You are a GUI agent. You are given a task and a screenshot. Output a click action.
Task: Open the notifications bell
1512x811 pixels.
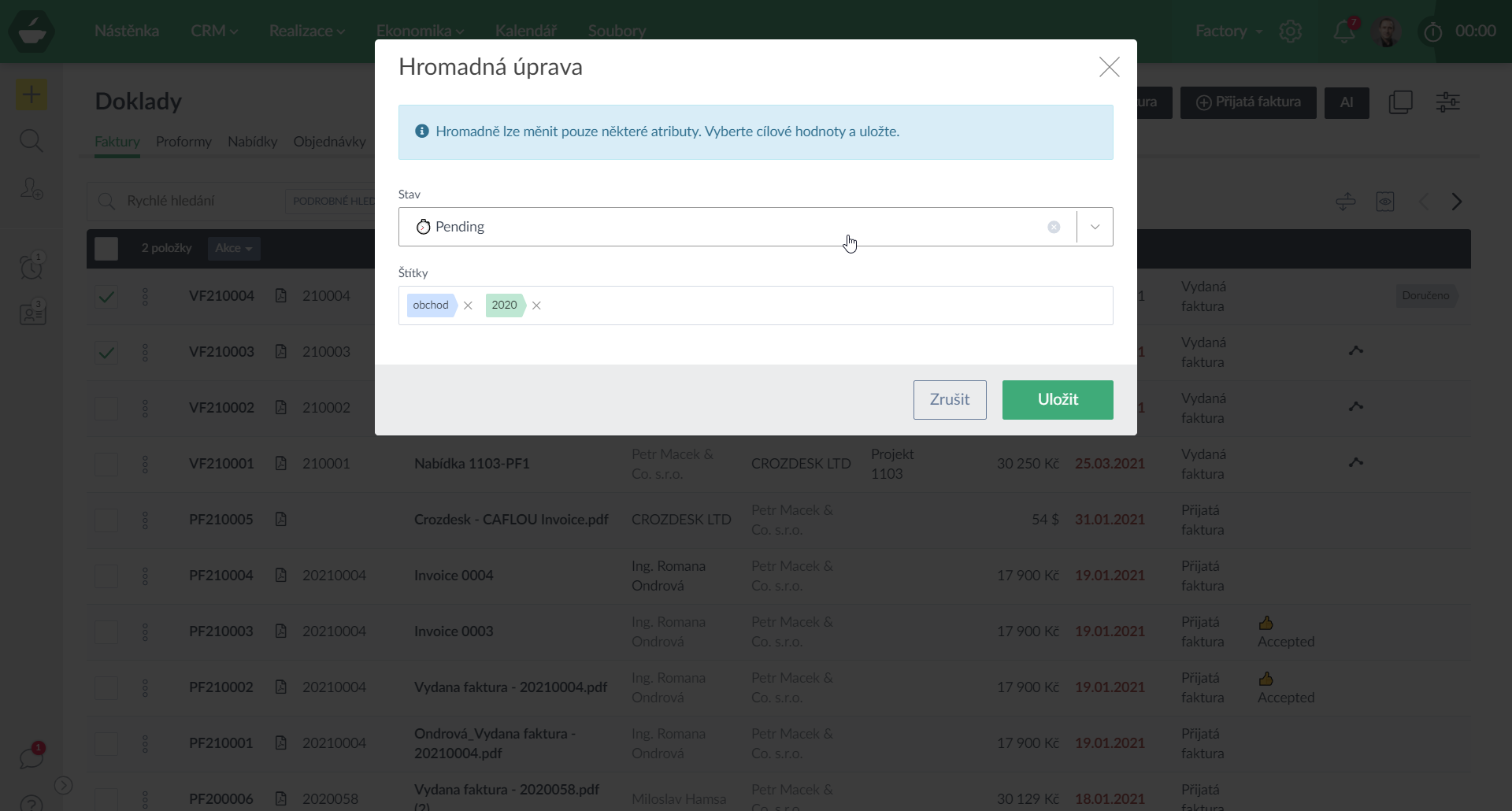pos(1343,31)
